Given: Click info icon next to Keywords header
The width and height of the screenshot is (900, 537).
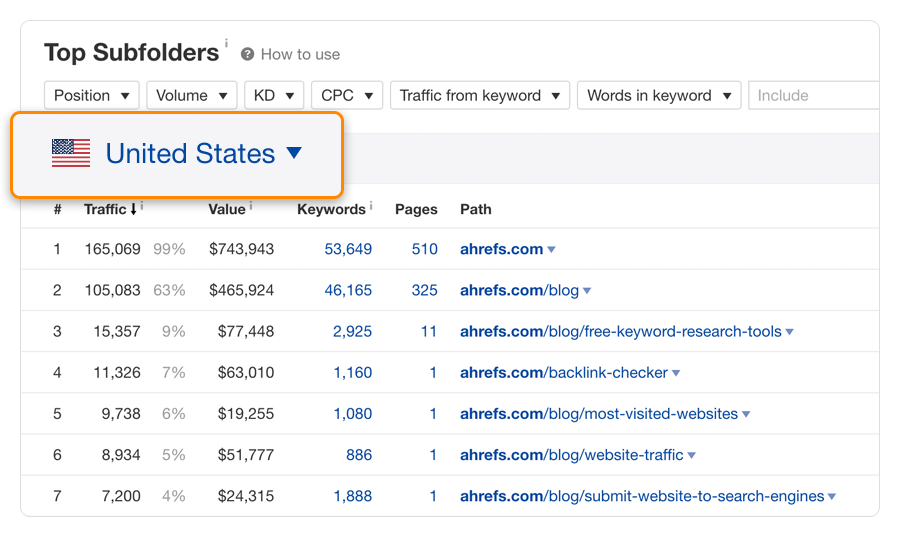Looking at the screenshot, I should (x=371, y=206).
